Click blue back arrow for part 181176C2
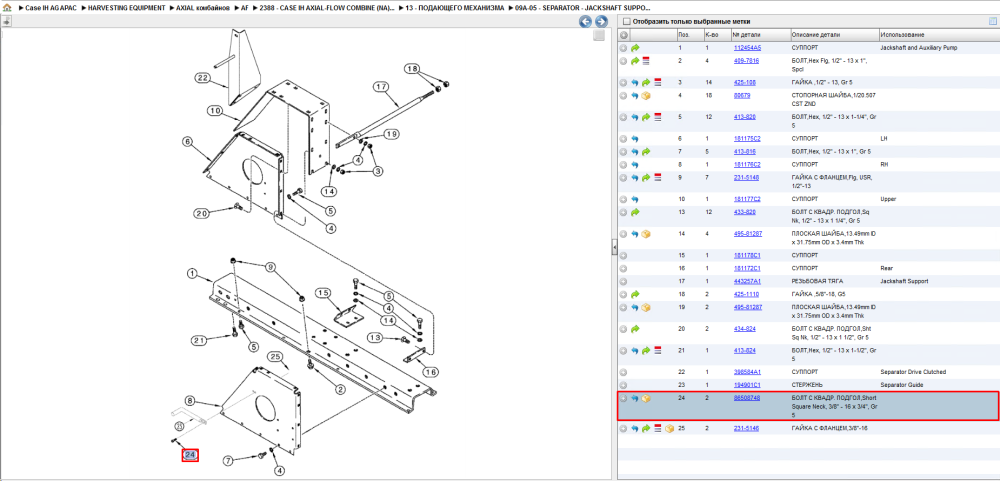Screen dimensions: 1000x481 coord(635,165)
